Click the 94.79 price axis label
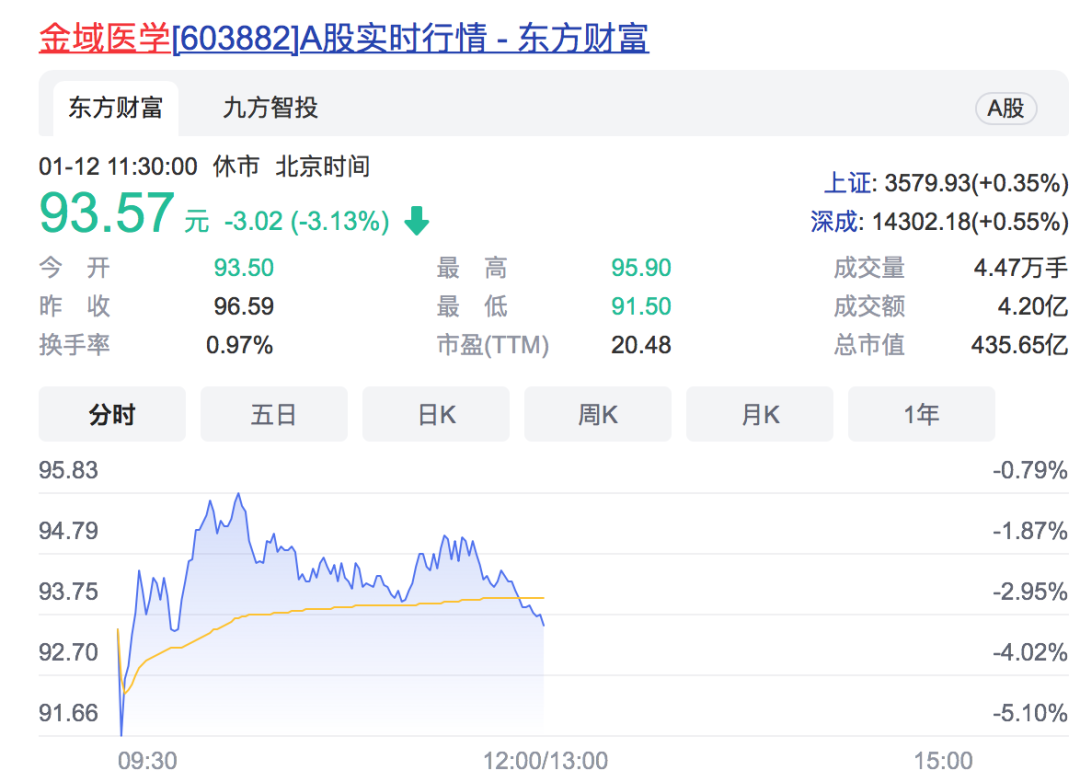The height and width of the screenshot is (782, 1080). click(68, 531)
